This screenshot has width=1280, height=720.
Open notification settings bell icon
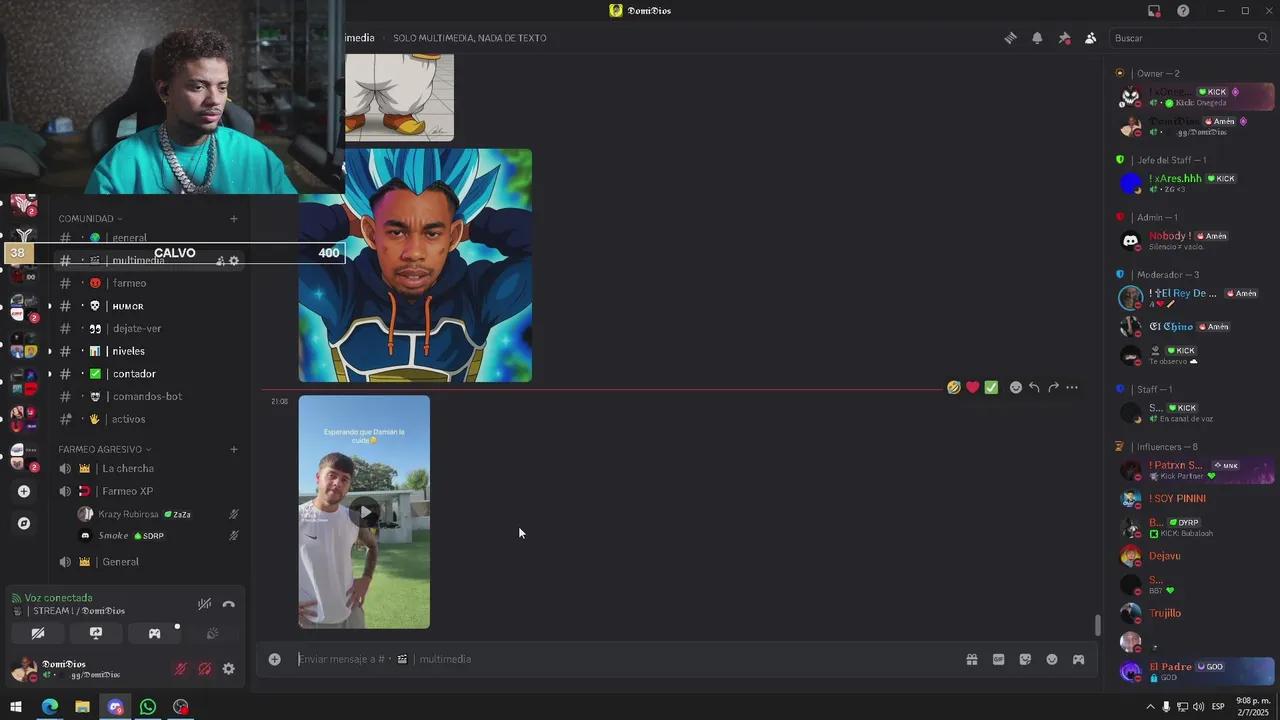pos(1037,38)
